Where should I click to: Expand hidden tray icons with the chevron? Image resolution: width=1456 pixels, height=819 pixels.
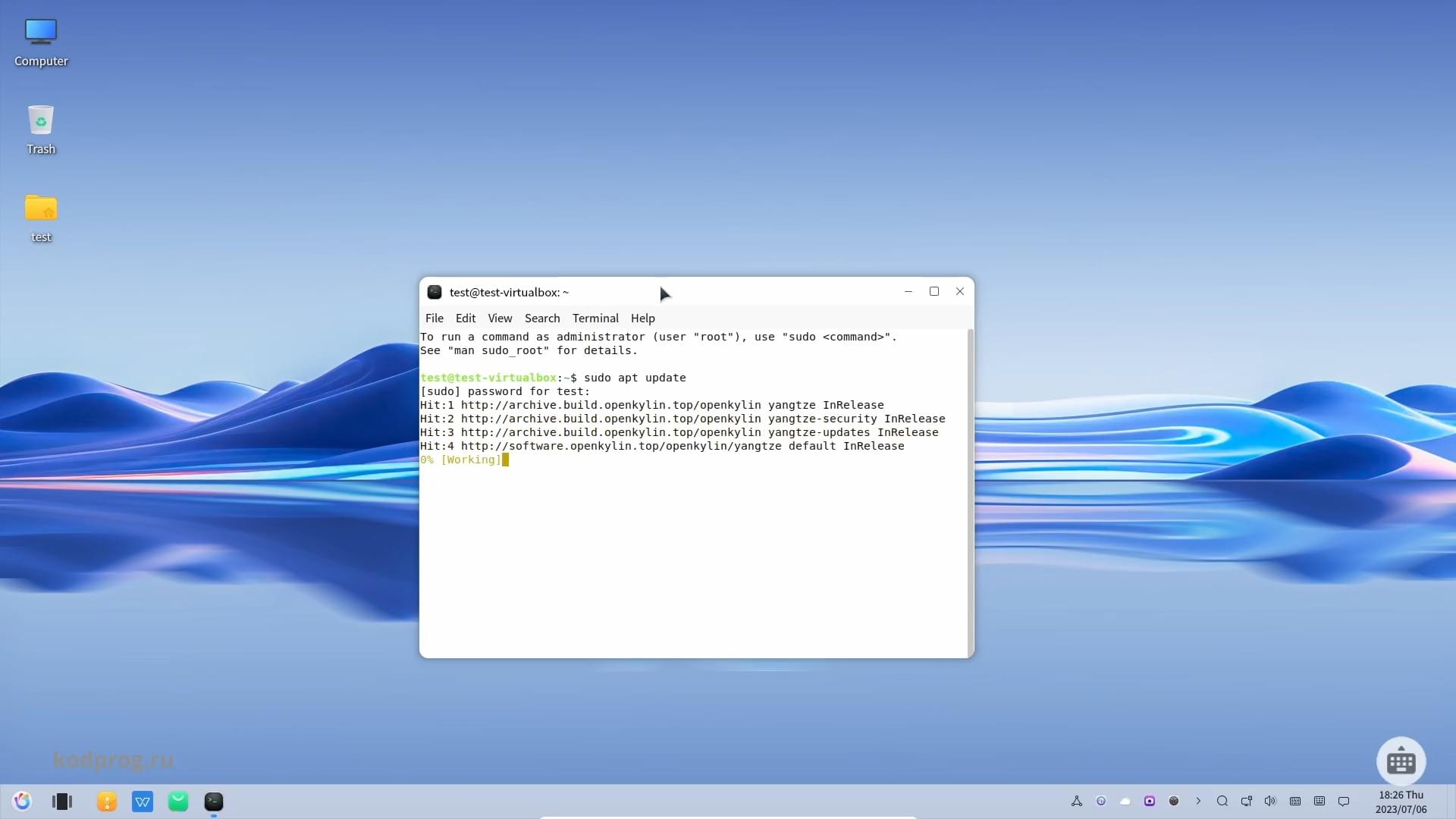(x=1198, y=801)
